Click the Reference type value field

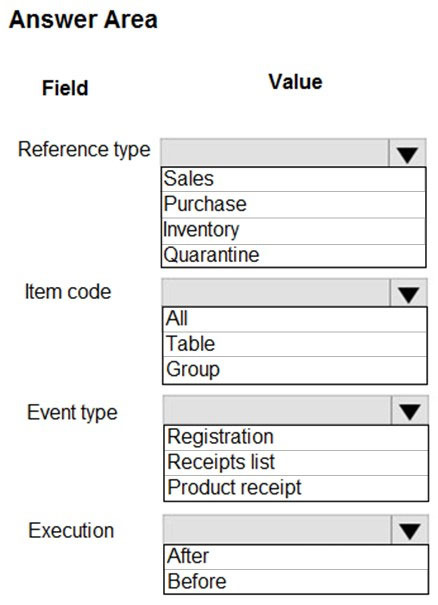[x=275, y=153]
